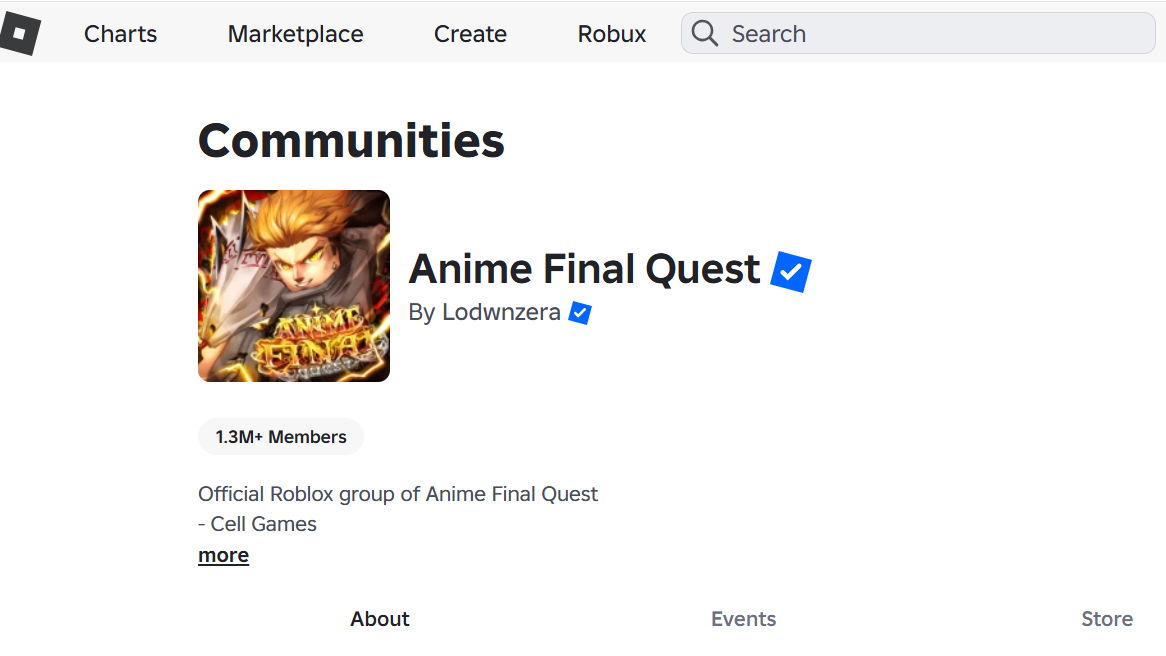Go to the Marketplace
This screenshot has height=656, width=1166.
point(295,34)
